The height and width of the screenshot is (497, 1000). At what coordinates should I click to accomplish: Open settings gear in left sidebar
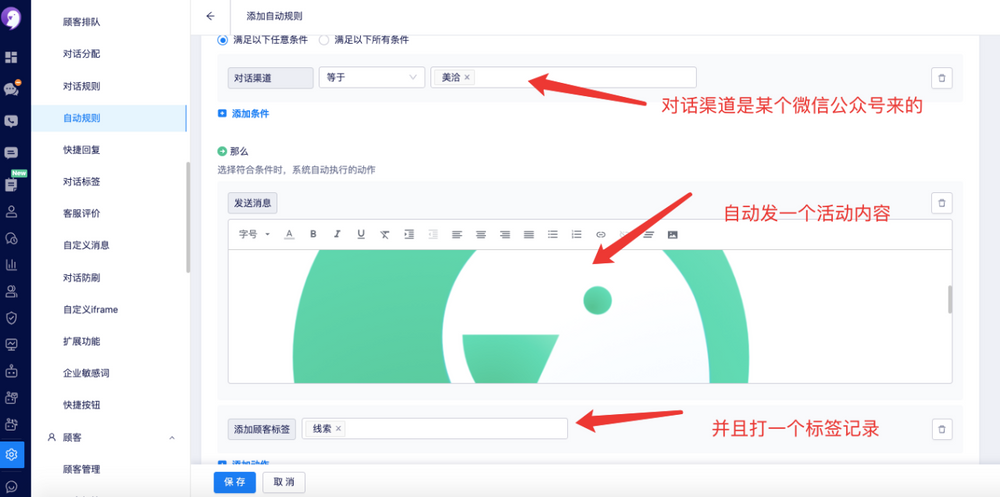click(x=12, y=455)
